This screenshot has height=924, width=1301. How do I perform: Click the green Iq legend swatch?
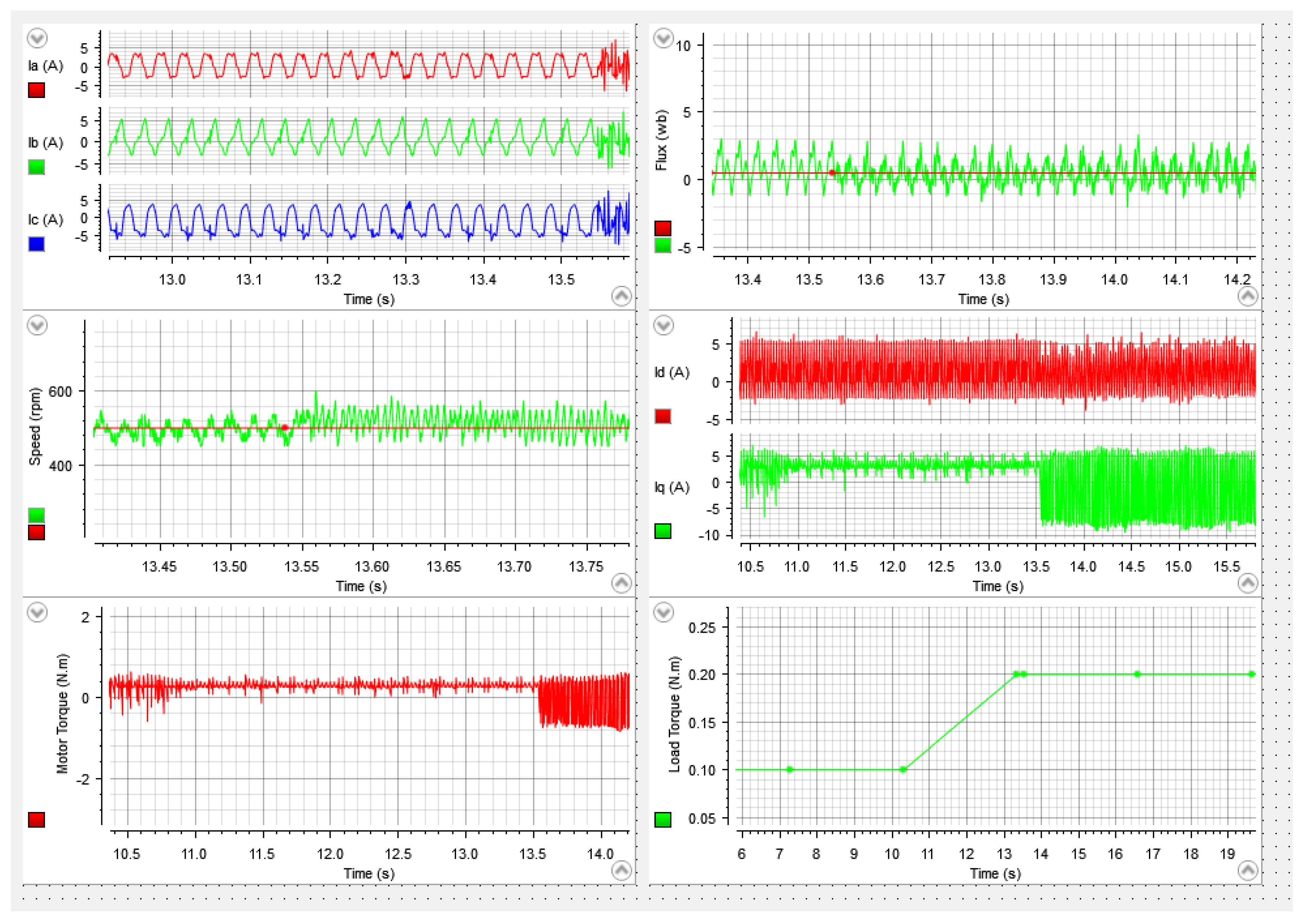coord(663,531)
